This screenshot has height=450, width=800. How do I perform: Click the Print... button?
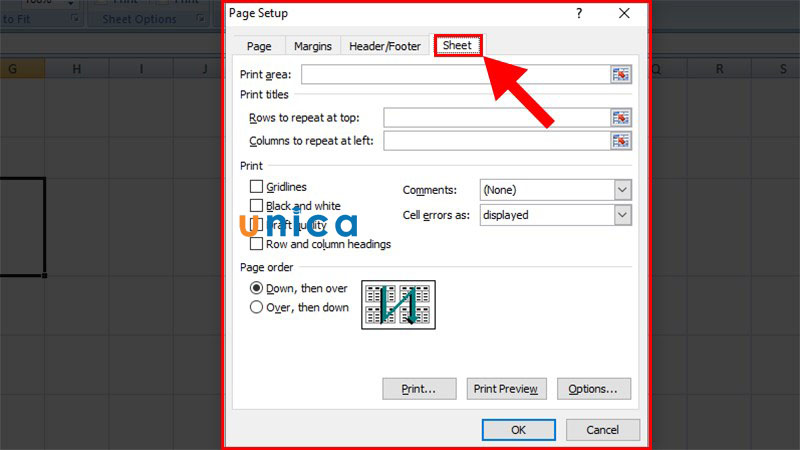(419, 389)
